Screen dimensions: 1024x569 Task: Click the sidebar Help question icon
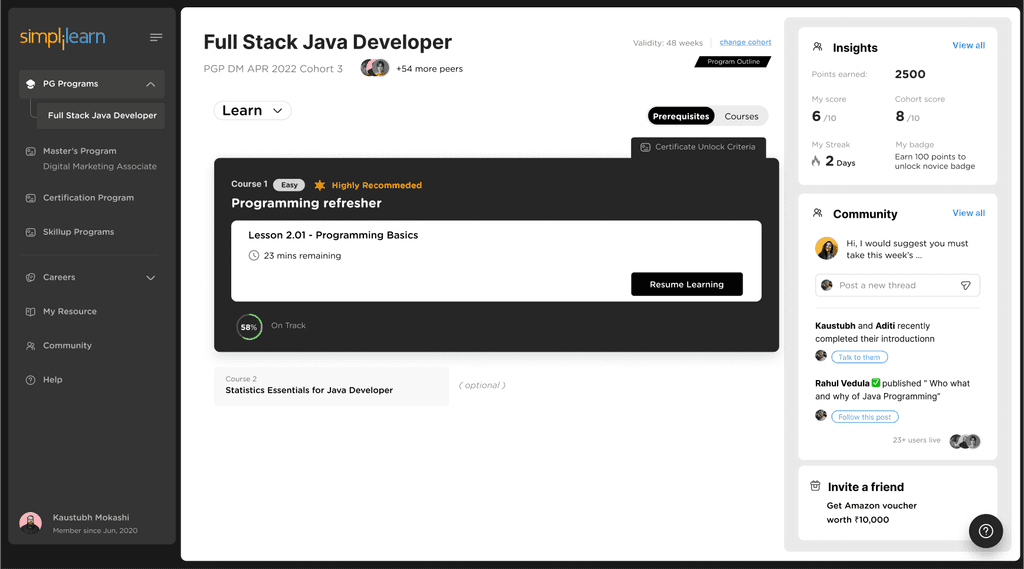coord(30,380)
